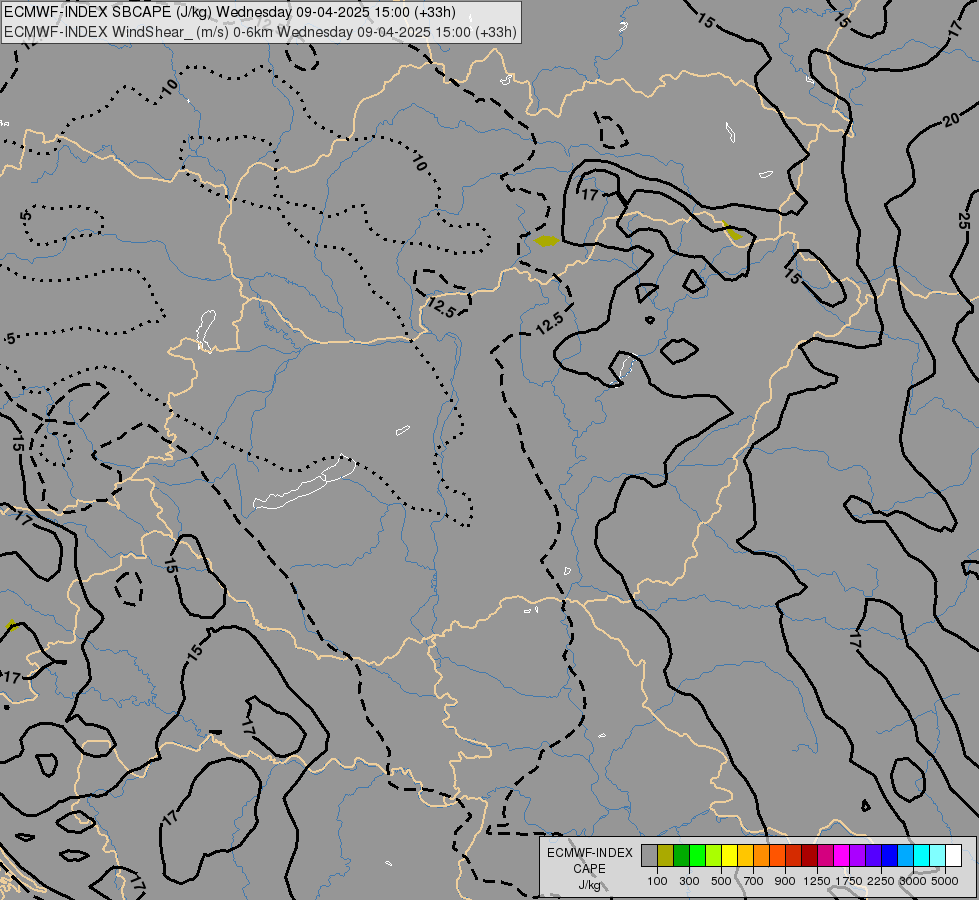The width and height of the screenshot is (979, 900).
Task: Click the legend value "500"
Action: pyautogui.click(x=721, y=881)
